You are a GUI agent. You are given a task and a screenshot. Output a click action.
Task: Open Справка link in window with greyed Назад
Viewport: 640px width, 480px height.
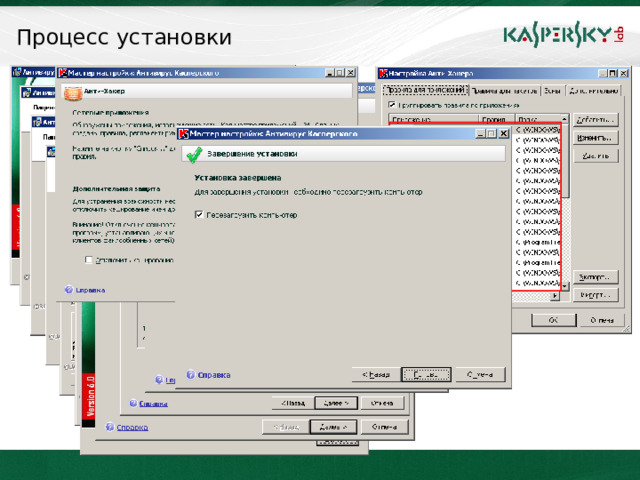(x=132, y=427)
